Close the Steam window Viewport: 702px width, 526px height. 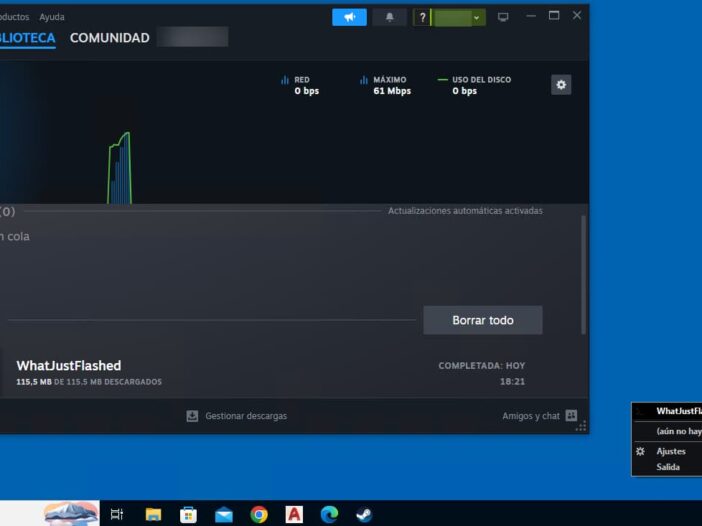tap(577, 16)
